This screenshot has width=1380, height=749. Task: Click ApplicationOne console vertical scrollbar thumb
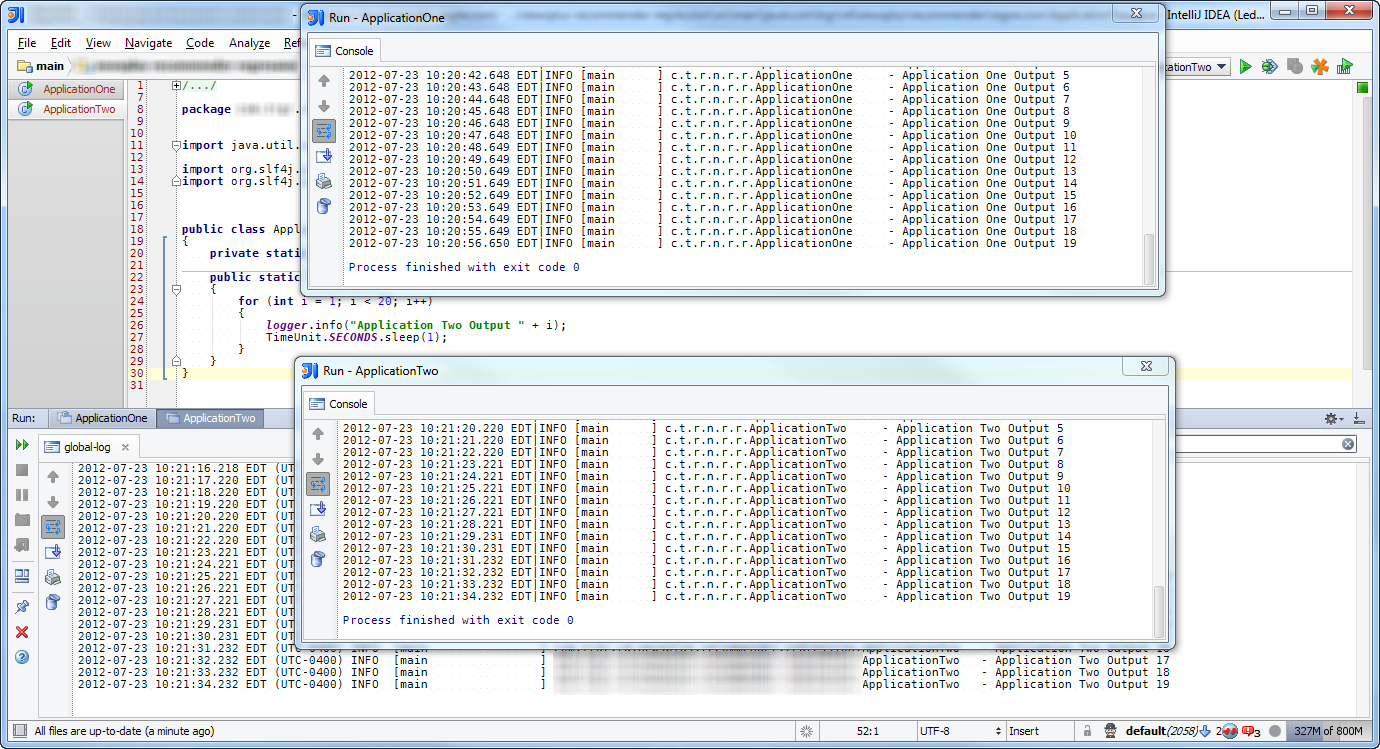click(1149, 260)
